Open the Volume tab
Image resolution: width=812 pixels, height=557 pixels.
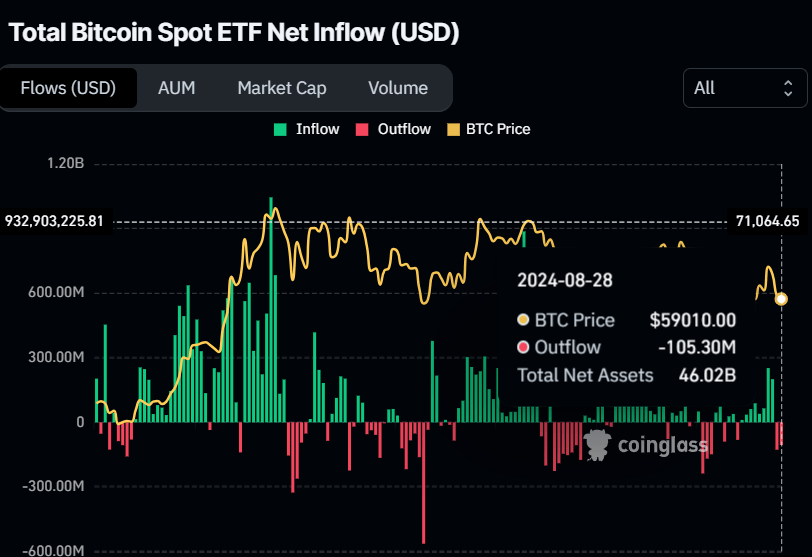coord(398,88)
